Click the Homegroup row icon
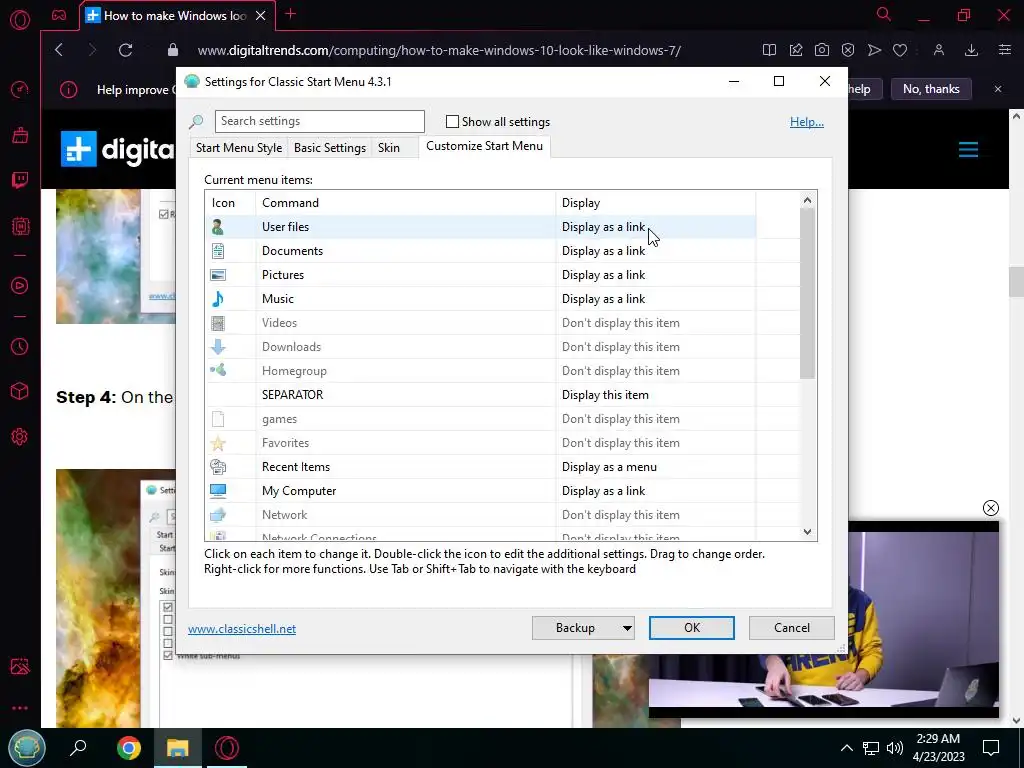 click(x=218, y=370)
